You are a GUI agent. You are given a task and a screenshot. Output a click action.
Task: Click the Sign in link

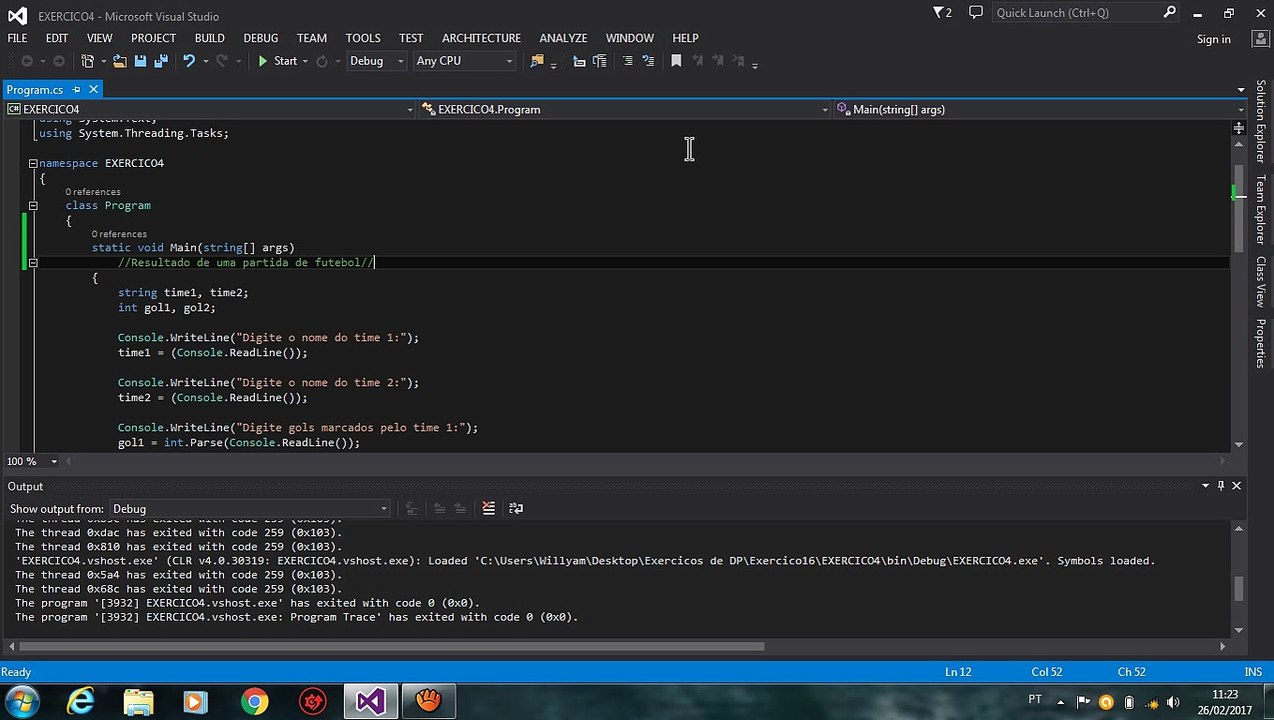click(1214, 39)
